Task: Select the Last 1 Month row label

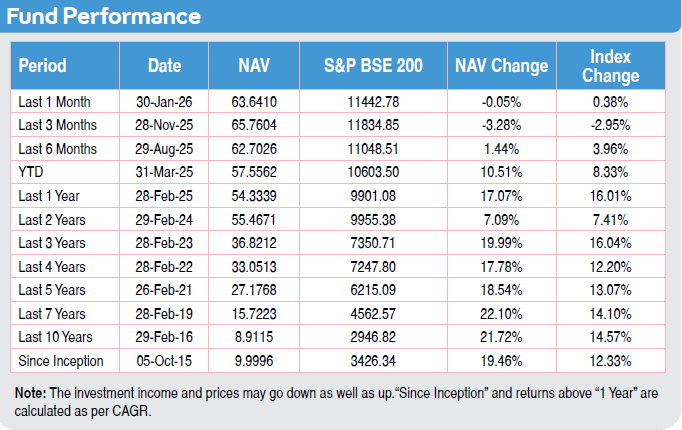Action: tap(57, 102)
